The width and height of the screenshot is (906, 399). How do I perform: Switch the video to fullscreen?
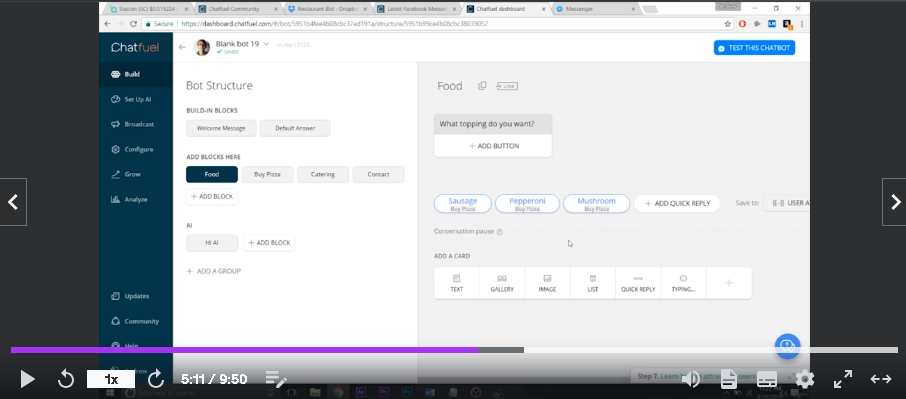pyautogui.click(x=843, y=379)
